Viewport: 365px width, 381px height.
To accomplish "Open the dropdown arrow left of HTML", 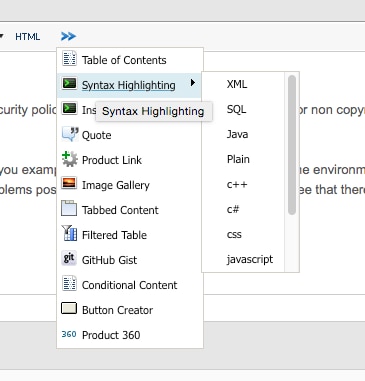I will [x=1, y=36].
